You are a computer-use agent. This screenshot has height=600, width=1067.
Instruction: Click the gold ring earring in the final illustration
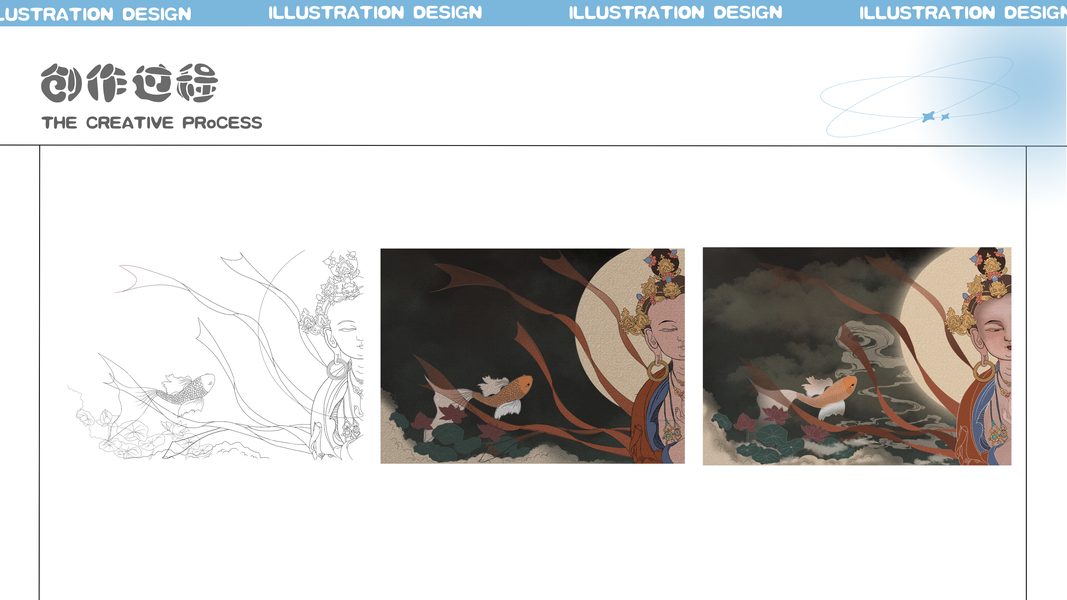tap(981, 371)
